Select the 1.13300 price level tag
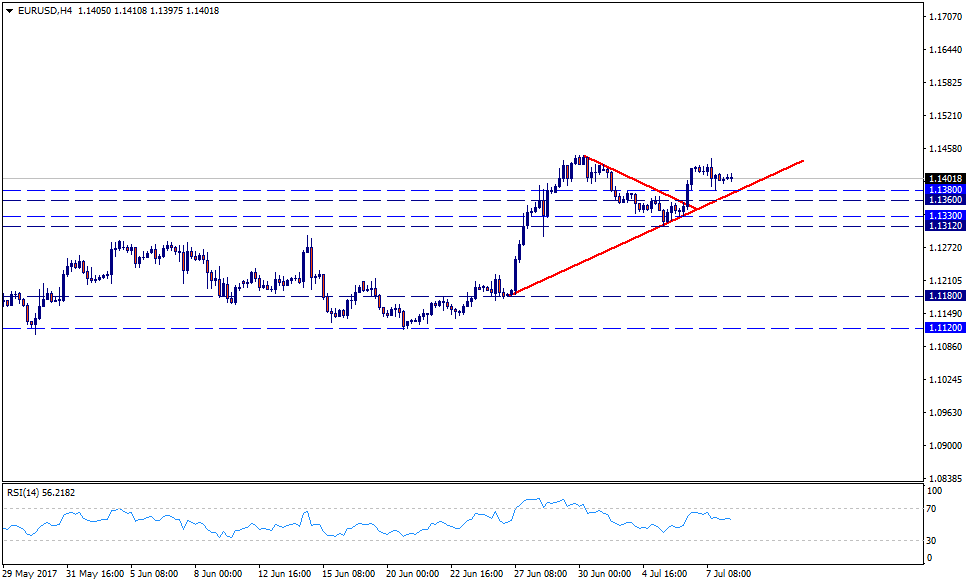 click(943, 216)
